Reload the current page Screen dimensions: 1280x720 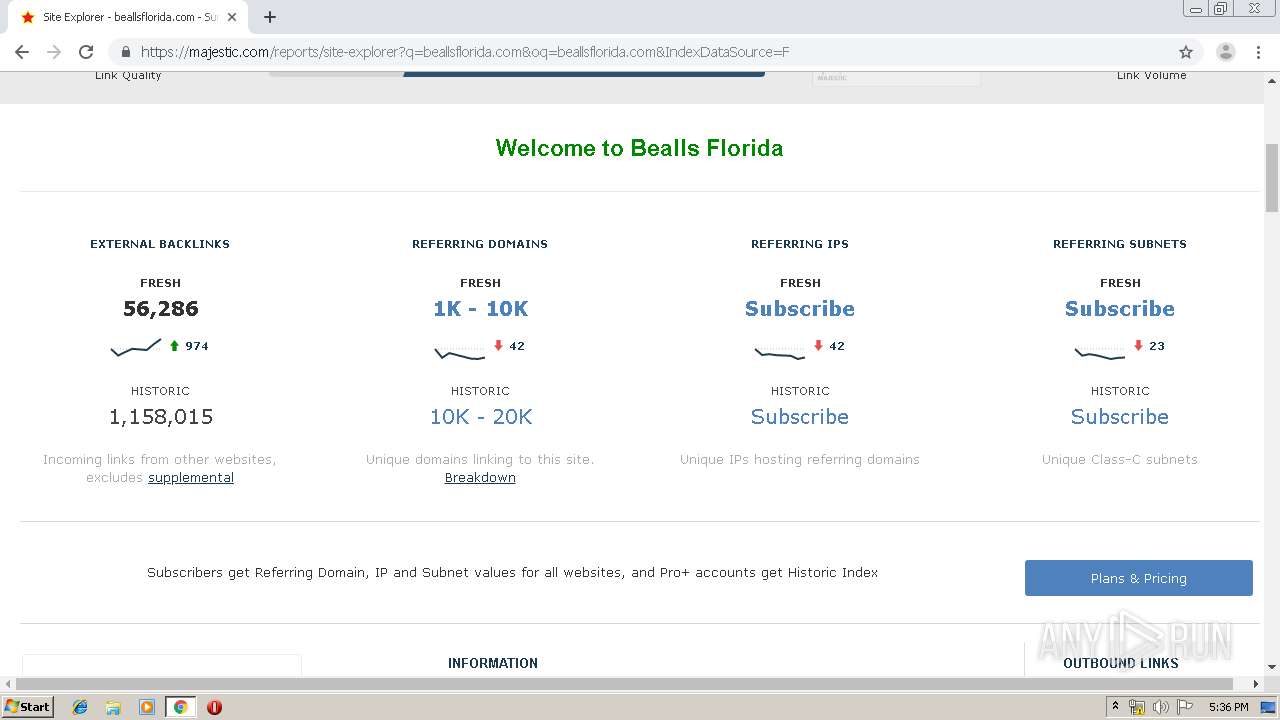pyautogui.click(x=86, y=52)
